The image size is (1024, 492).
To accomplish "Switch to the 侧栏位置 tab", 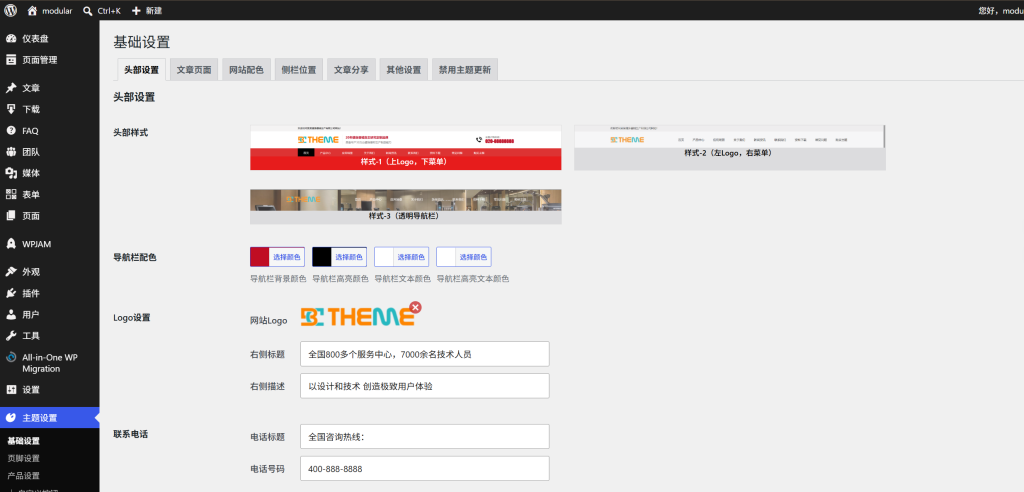I will pyautogui.click(x=298, y=70).
